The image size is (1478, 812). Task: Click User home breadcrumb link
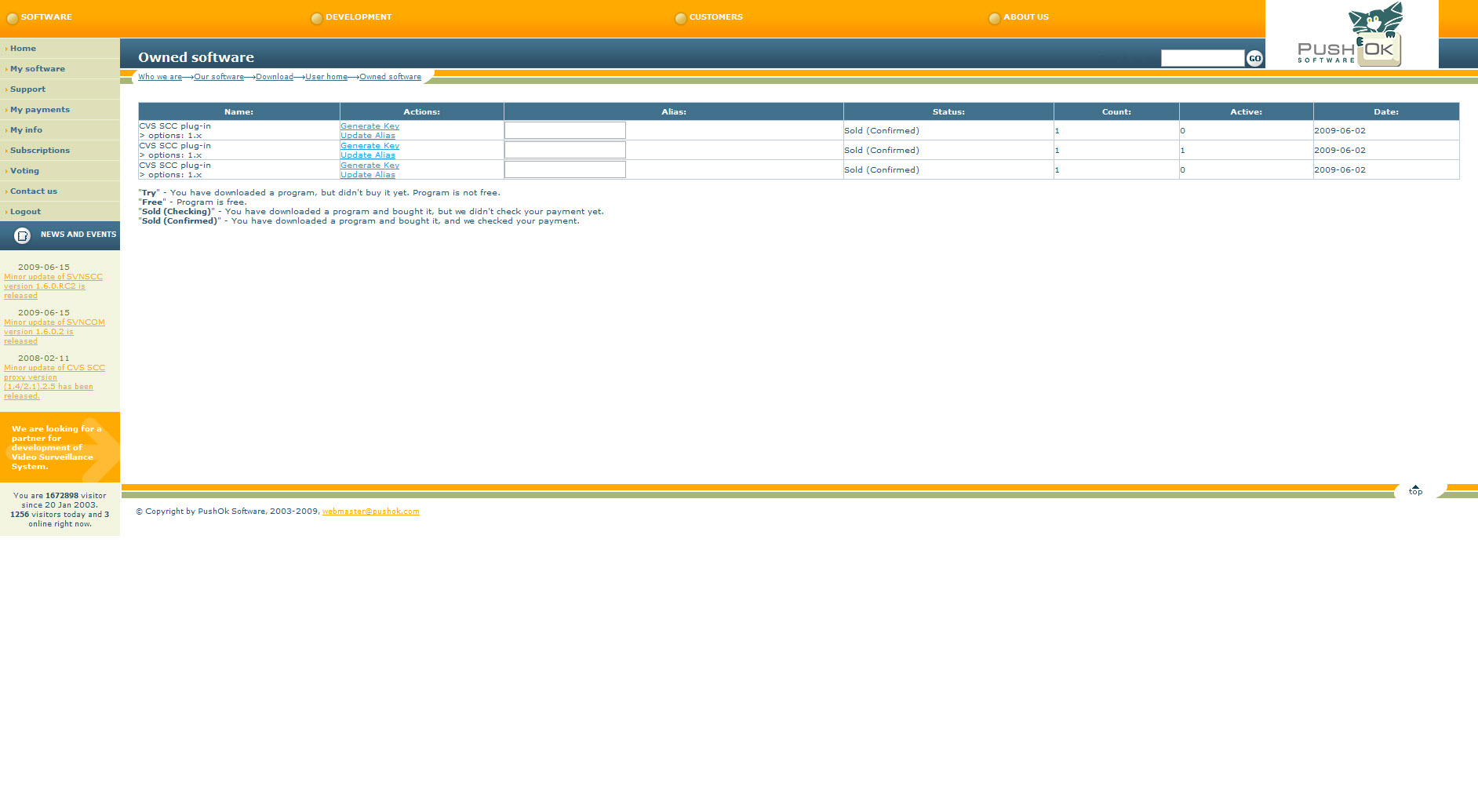(x=326, y=77)
